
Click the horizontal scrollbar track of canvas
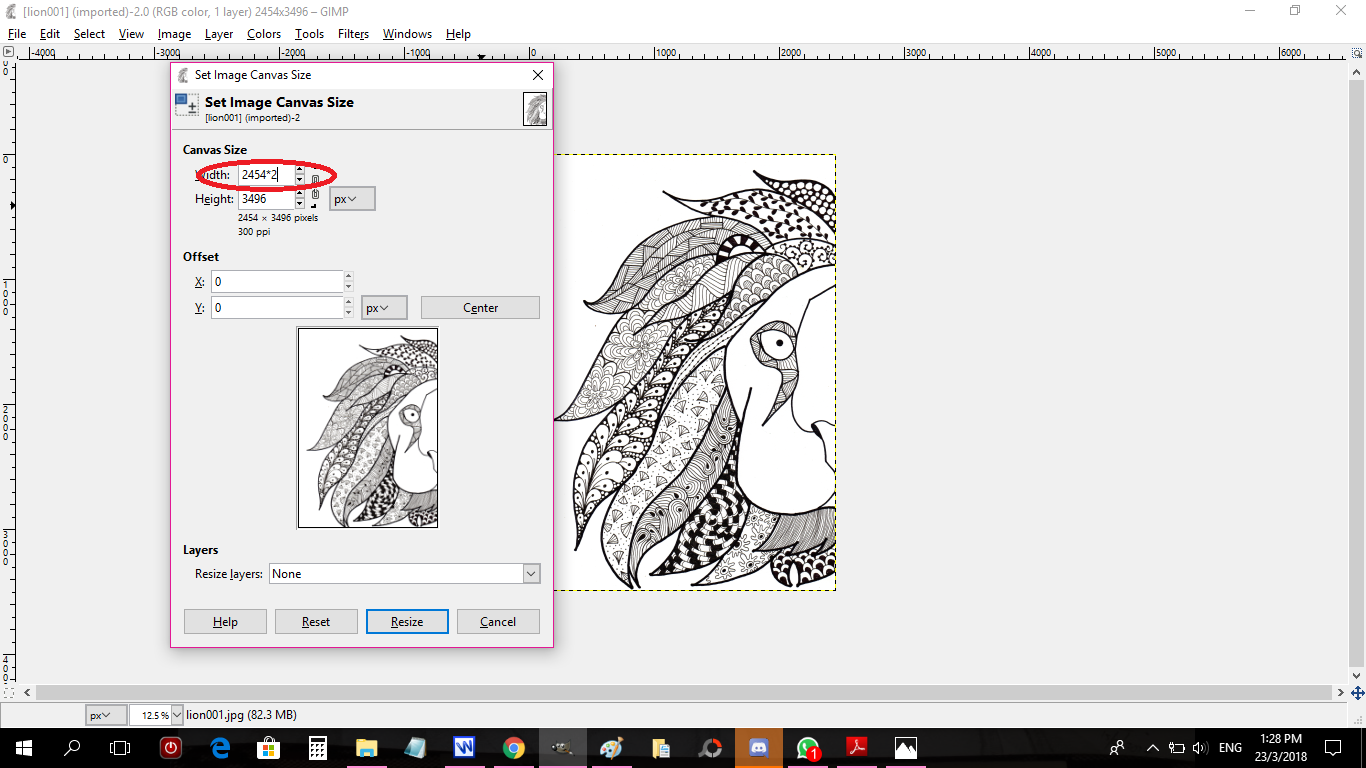tap(685, 692)
